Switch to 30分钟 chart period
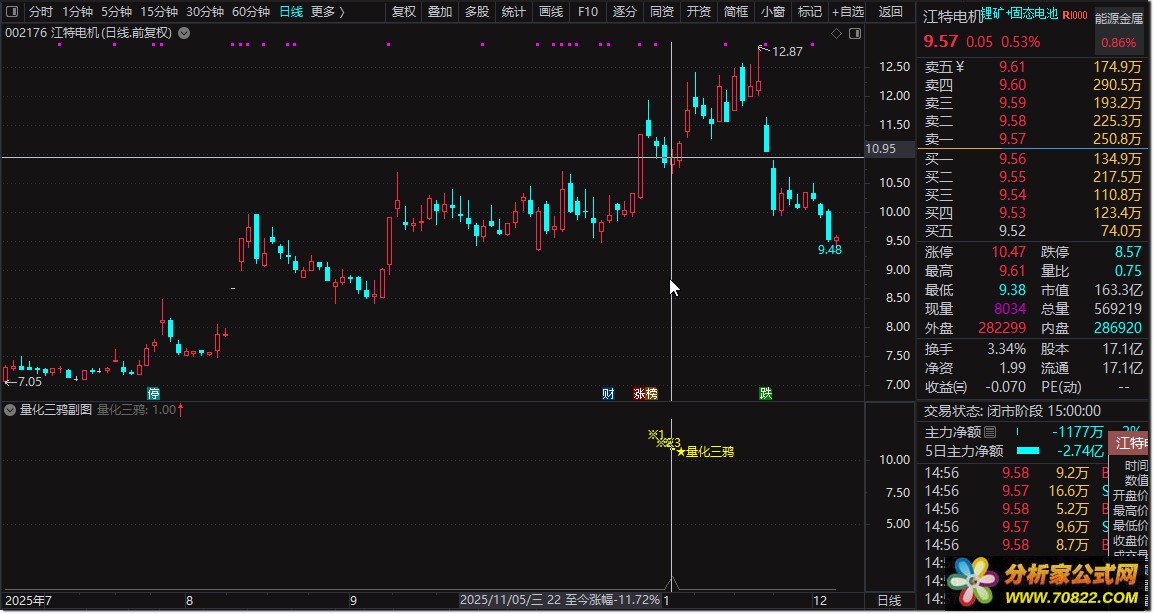The width and height of the screenshot is (1155, 614). (205, 12)
